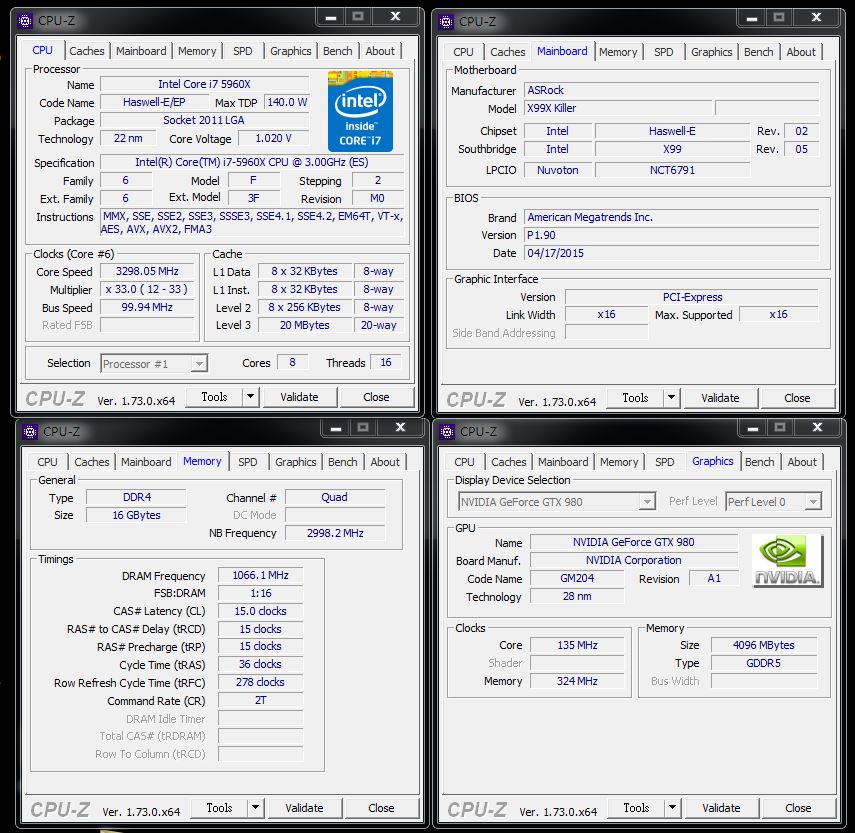Select Mainboard tab in Graphics window
Viewport: 855px width, 833px height.
pyautogui.click(x=563, y=462)
